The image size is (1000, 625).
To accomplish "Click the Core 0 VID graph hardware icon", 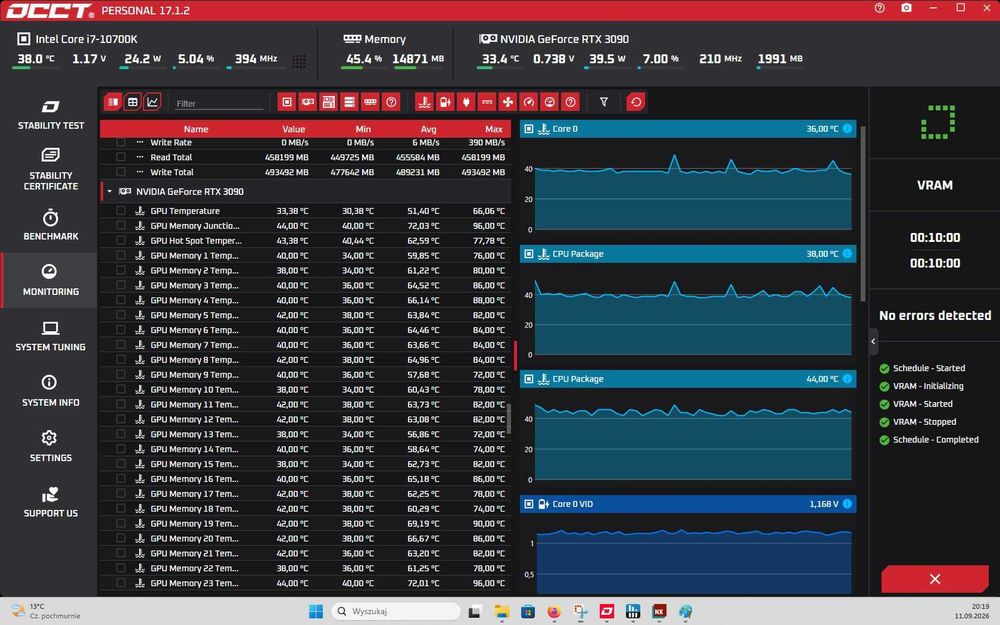I will click(x=529, y=504).
